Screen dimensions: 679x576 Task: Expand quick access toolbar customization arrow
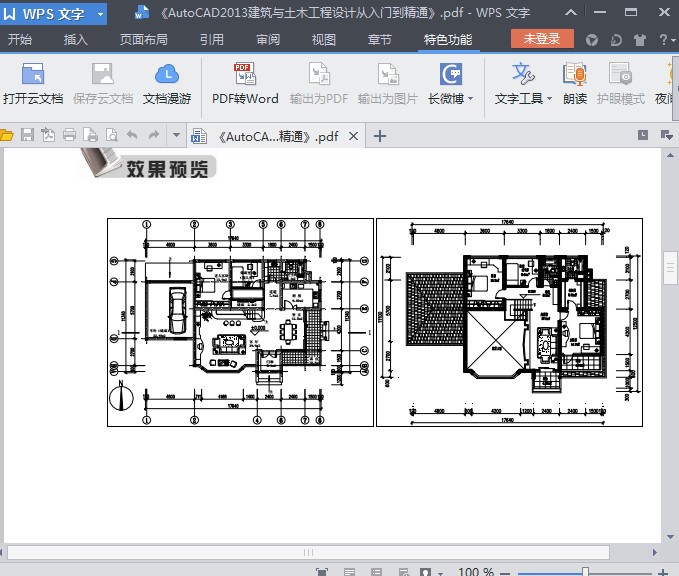[x=176, y=135]
